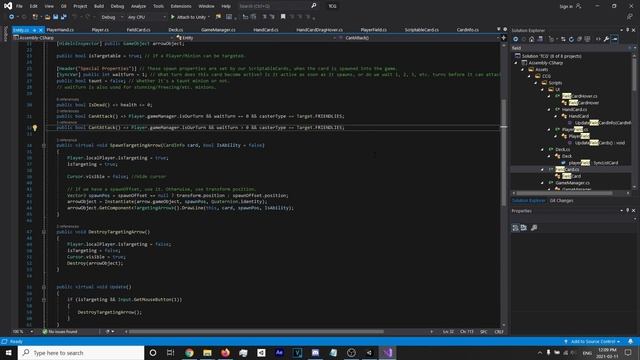
Task: Switch to the GameManager.cs tab
Action: [x=218, y=30]
